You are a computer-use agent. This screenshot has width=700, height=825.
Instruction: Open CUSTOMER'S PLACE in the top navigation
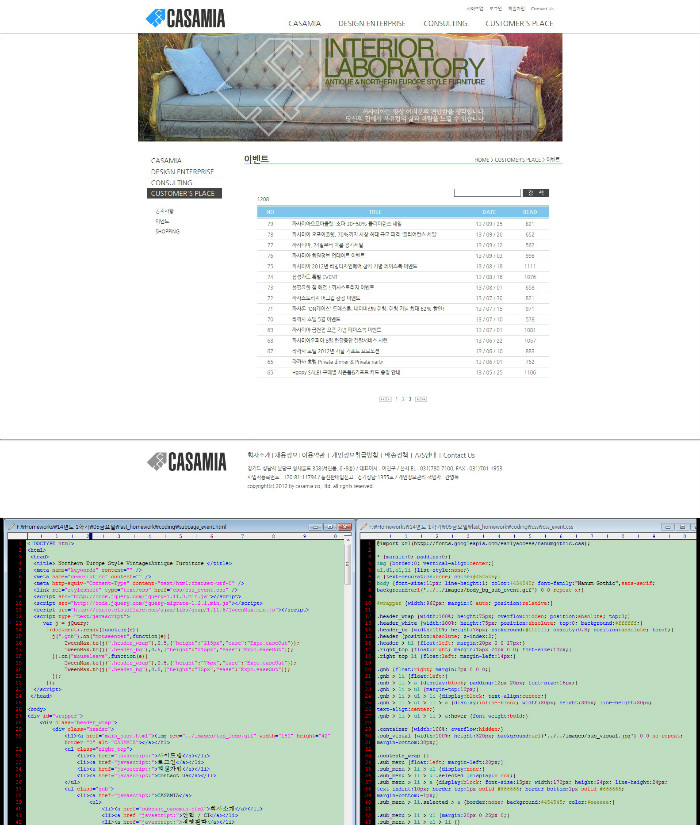519,22
